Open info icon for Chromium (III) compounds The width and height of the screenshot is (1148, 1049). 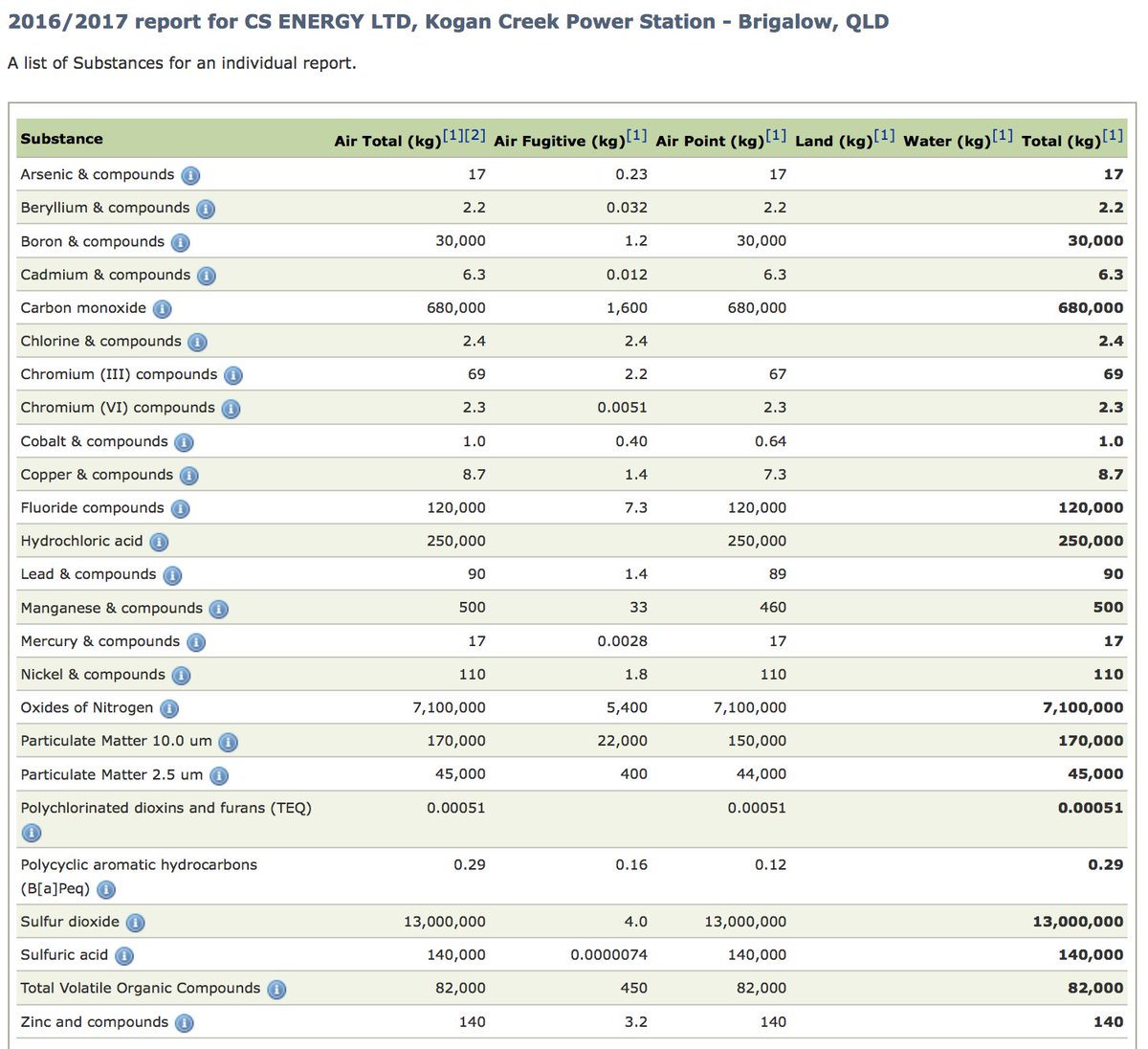[x=233, y=375]
